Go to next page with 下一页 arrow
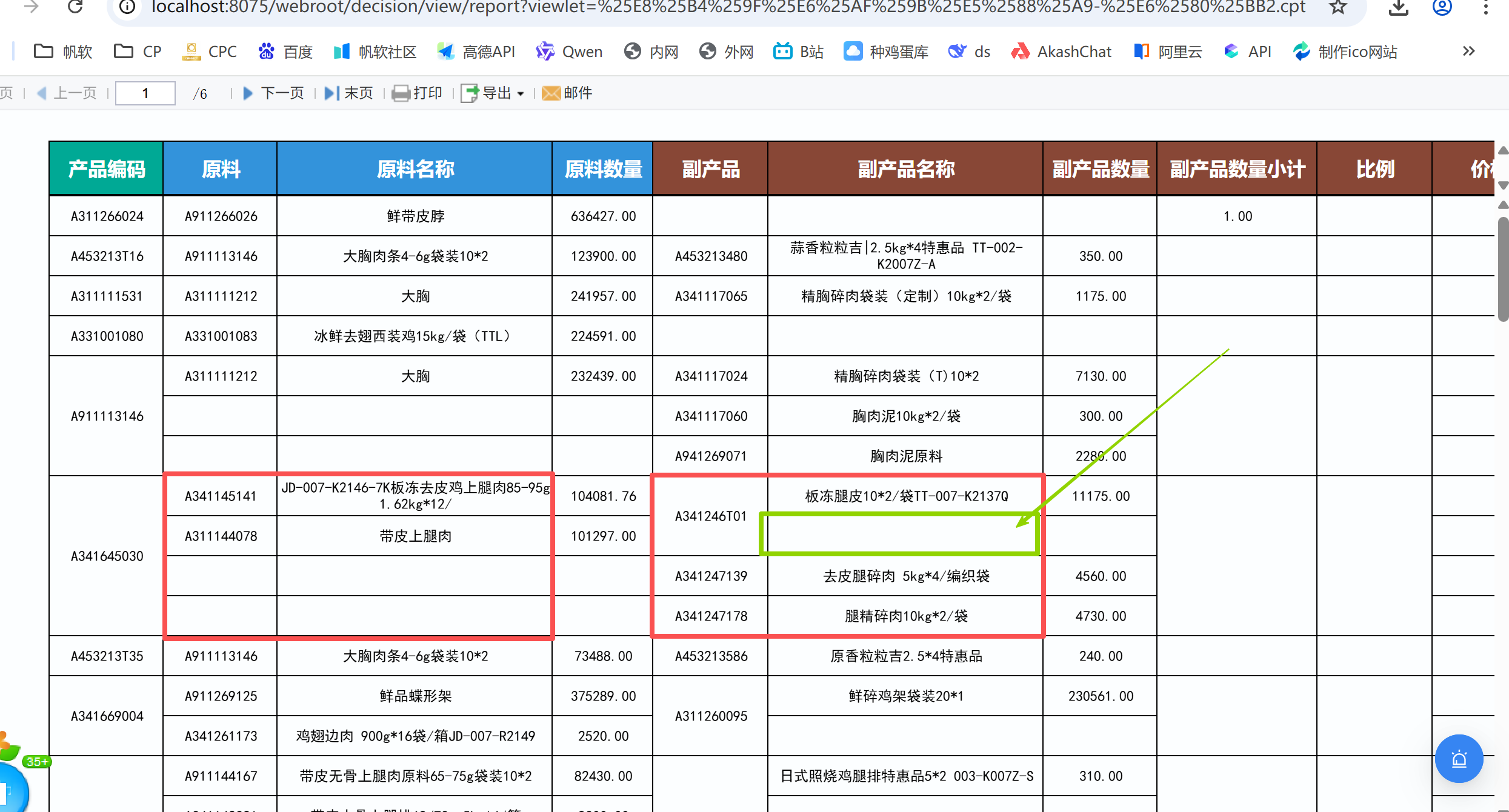This screenshot has width=1509, height=812. click(248, 93)
